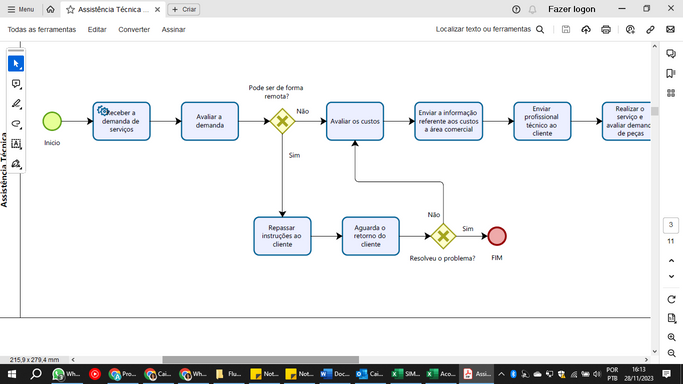
Task: Close the Assistência Técnica tab
Action: click(x=157, y=10)
